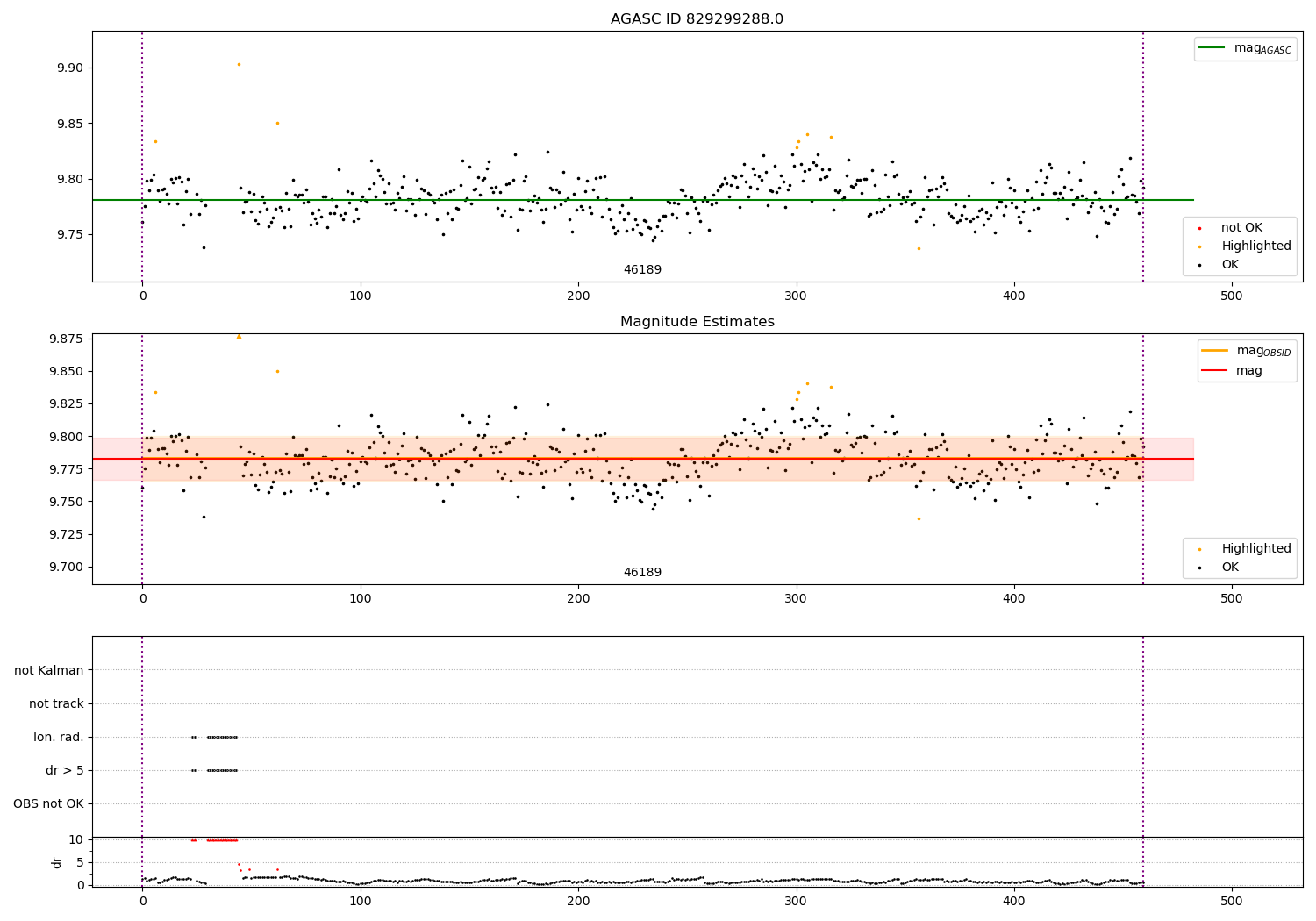Screen dimensions: 1316x921
Task: Click the mag OBSID legend label
Action: click(x=1263, y=351)
